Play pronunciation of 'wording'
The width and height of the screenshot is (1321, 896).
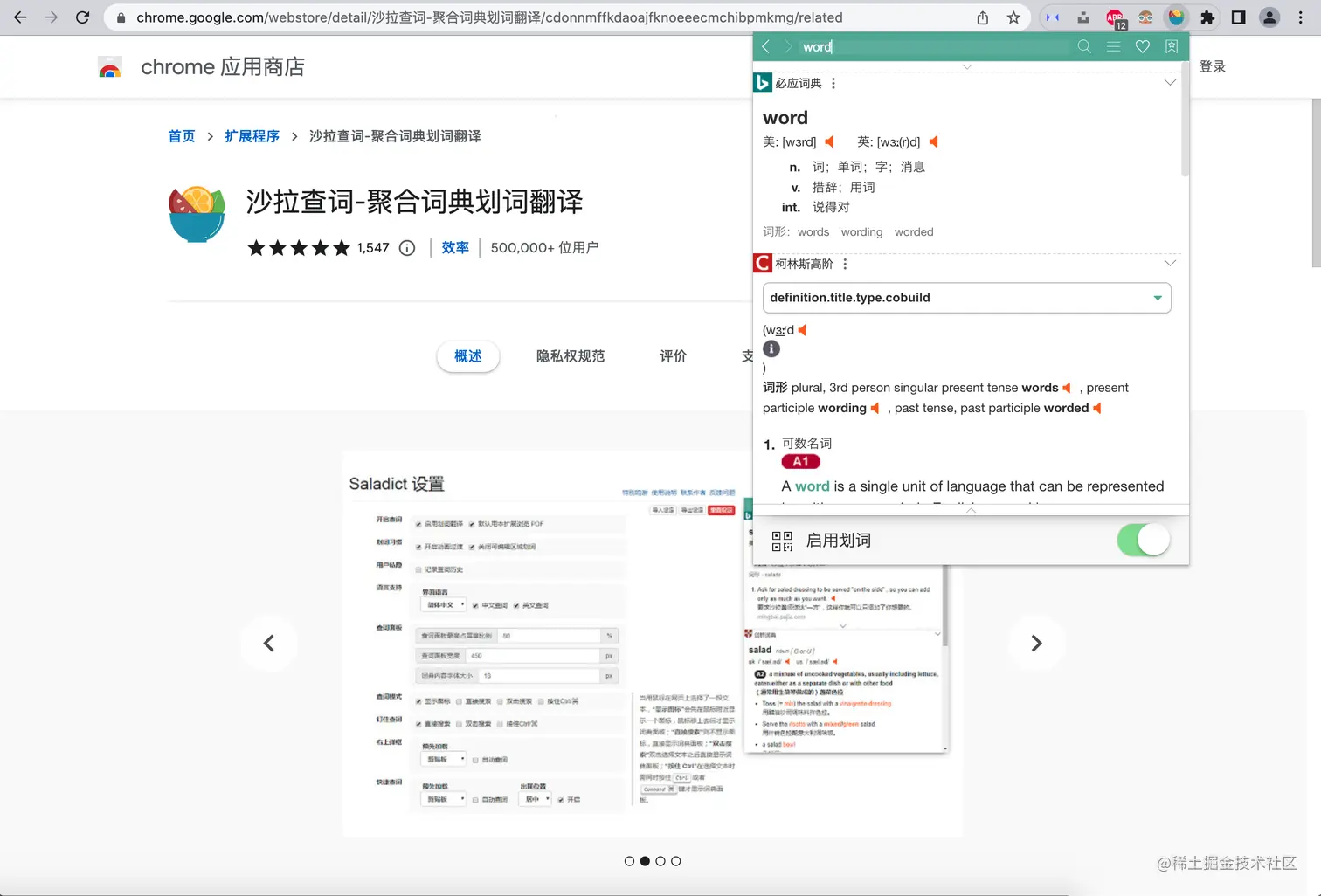pyautogui.click(x=875, y=408)
